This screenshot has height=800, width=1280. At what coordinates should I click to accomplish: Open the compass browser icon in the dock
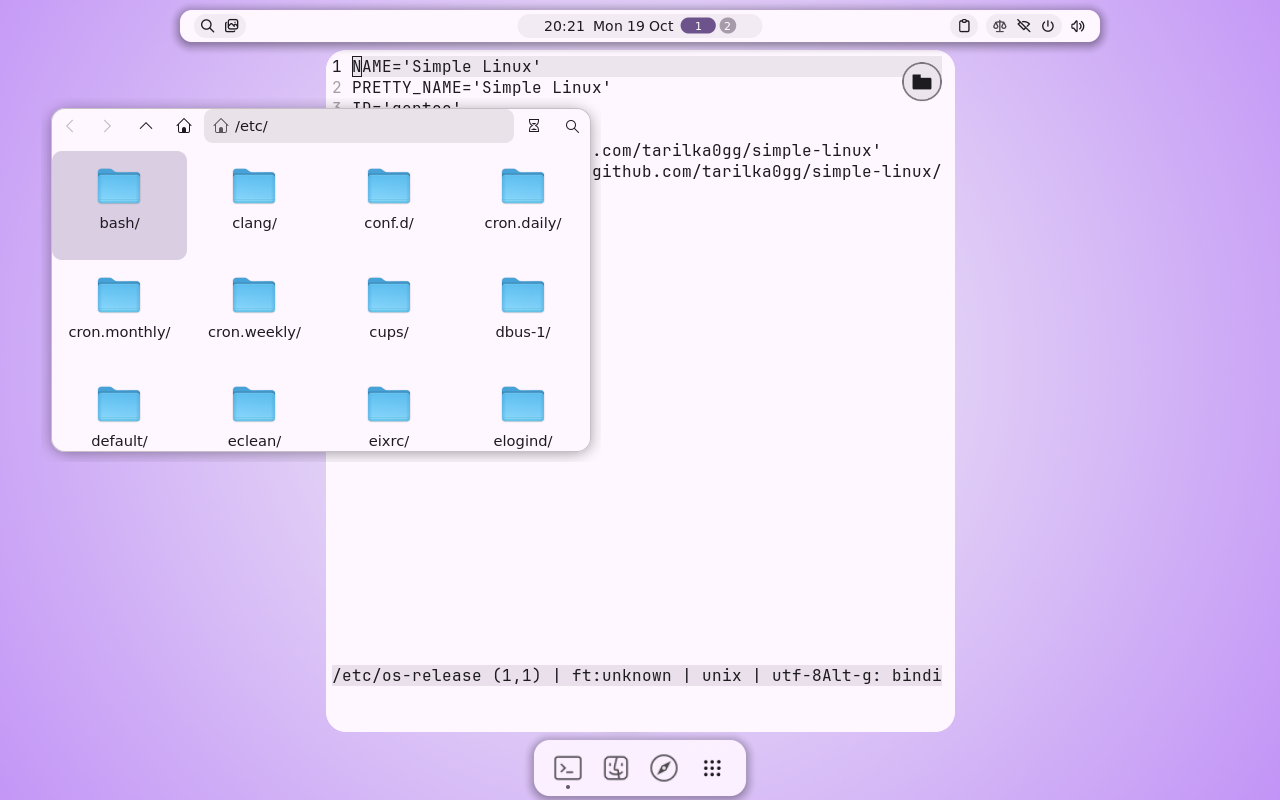point(664,768)
